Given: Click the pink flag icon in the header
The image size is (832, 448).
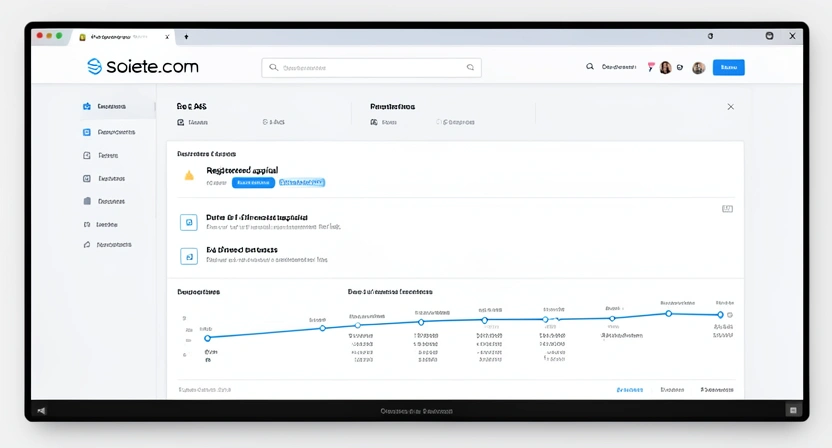Looking at the screenshot, I should point(651,67).
